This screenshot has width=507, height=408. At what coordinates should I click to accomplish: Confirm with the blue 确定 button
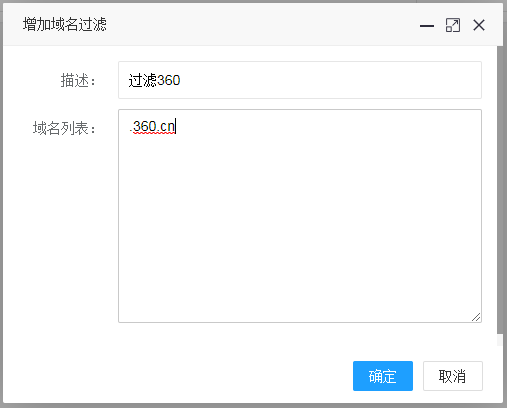point(383,376)
